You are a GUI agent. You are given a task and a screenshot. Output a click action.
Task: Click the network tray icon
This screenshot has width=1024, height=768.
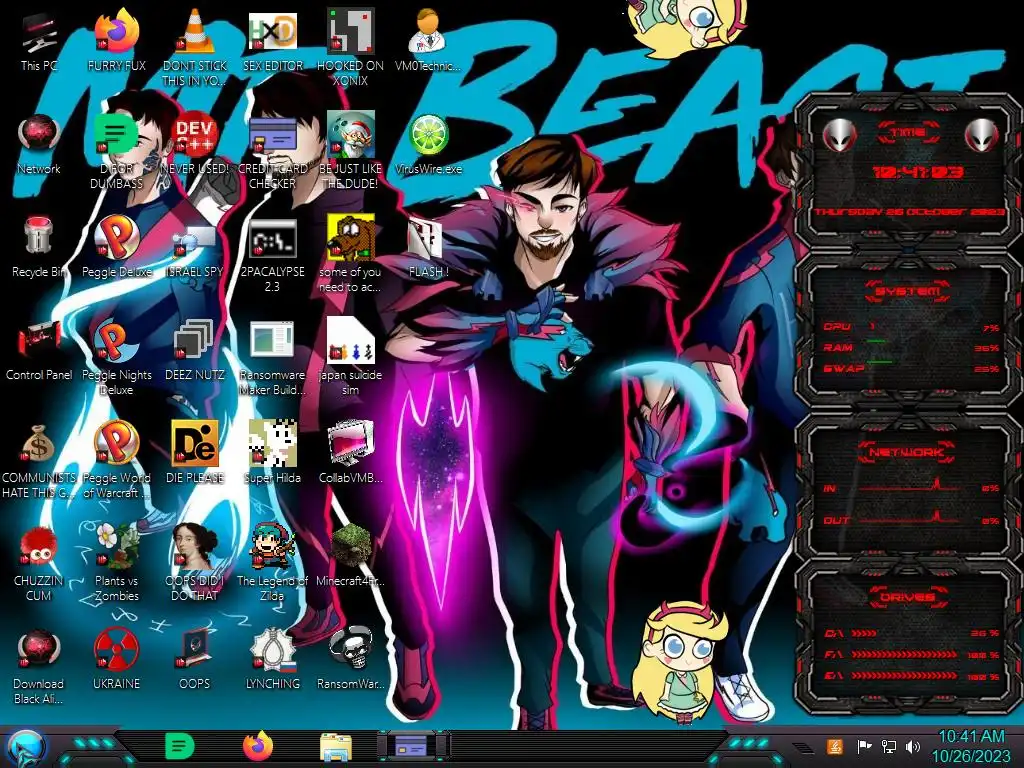tap(889, 746)
